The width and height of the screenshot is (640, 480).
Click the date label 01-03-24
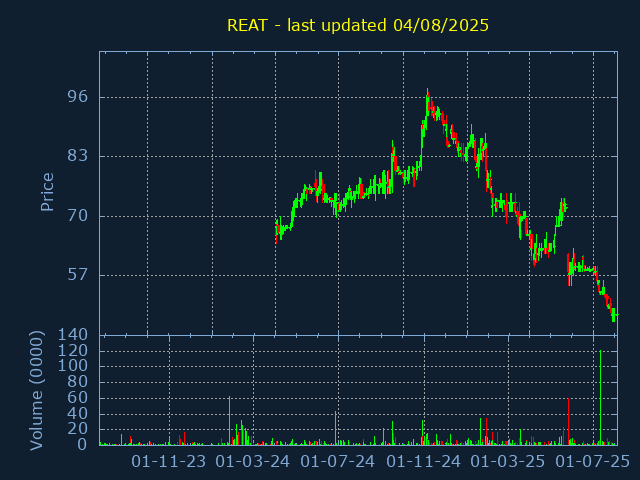[253, 462]
